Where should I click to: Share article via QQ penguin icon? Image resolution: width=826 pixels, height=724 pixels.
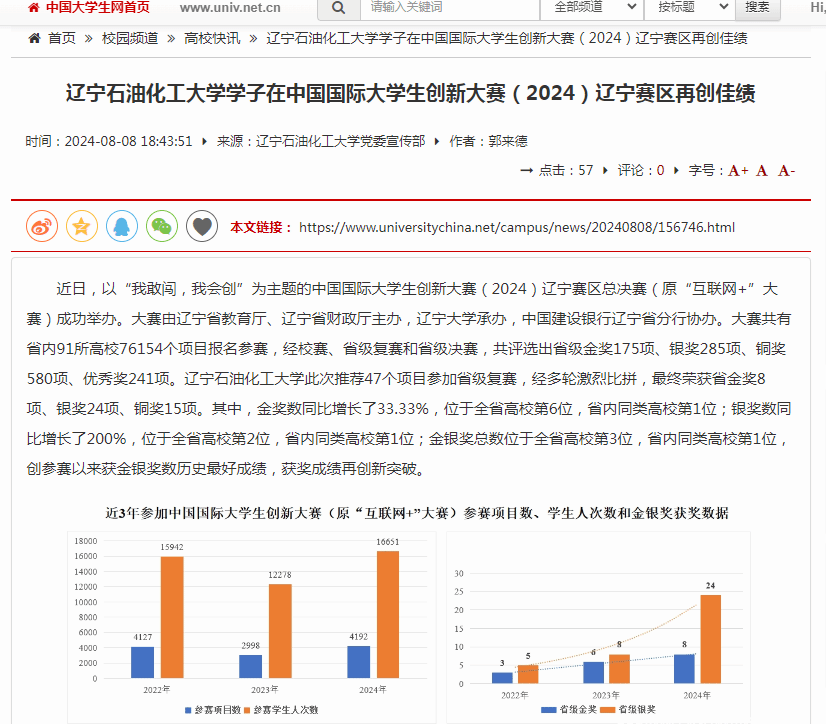coord(122,227)
